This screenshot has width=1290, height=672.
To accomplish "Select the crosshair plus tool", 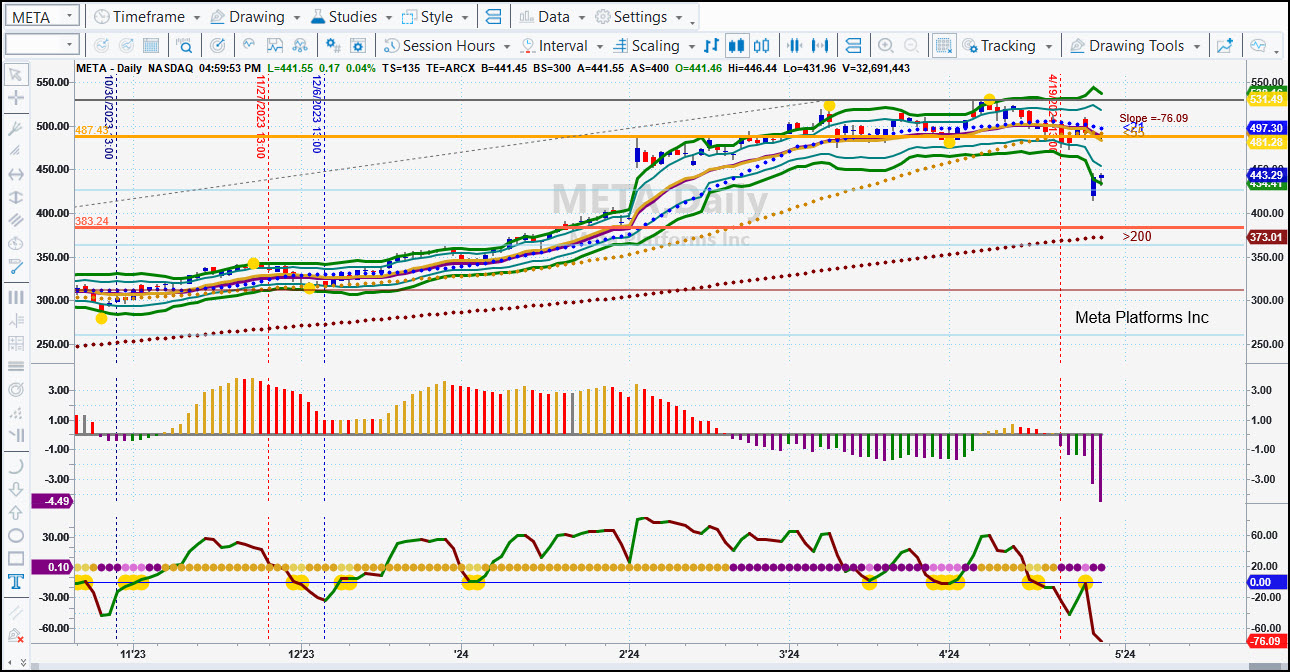I will (15, 98).
